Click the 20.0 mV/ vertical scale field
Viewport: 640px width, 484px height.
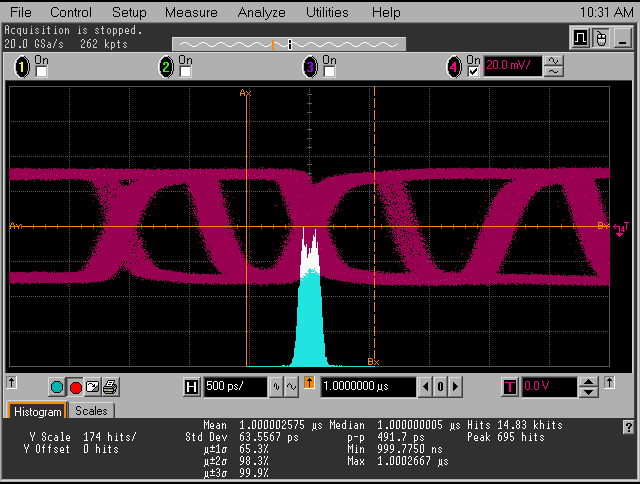coord(512,66)
